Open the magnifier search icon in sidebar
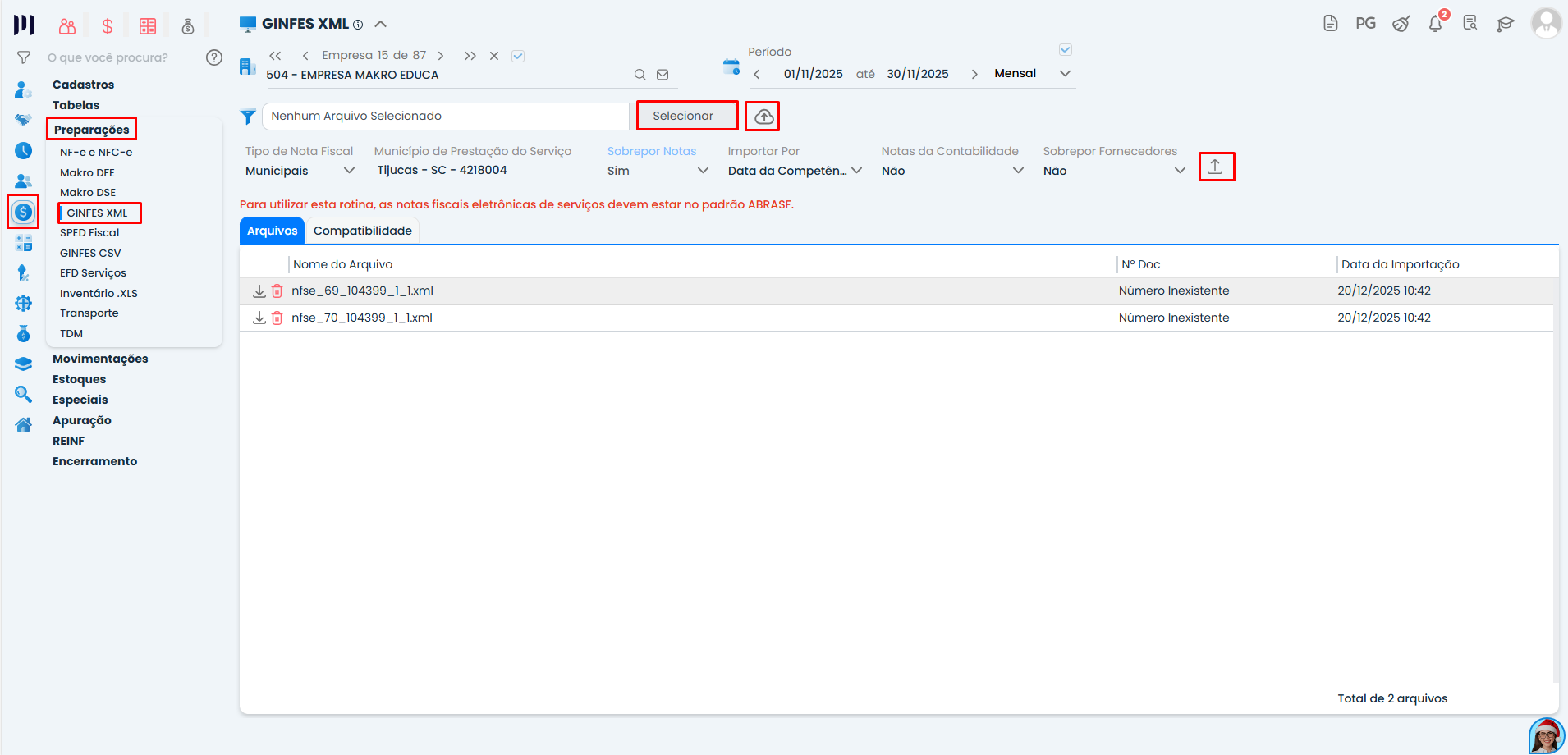This screenshot has width=1568, height=755. coord(24,395)
